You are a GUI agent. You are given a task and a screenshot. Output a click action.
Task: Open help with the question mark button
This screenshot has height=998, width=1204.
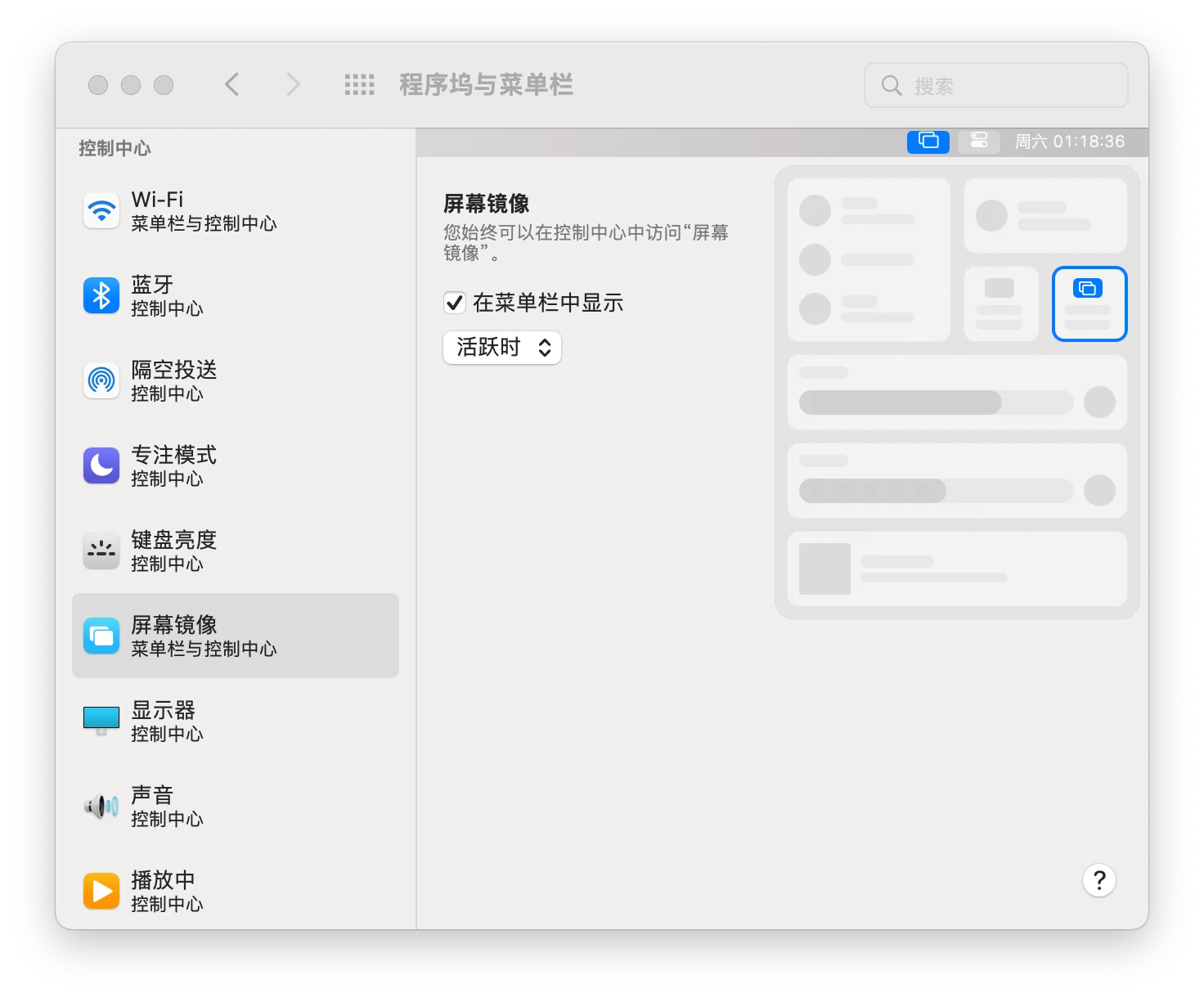(1098, 880)
